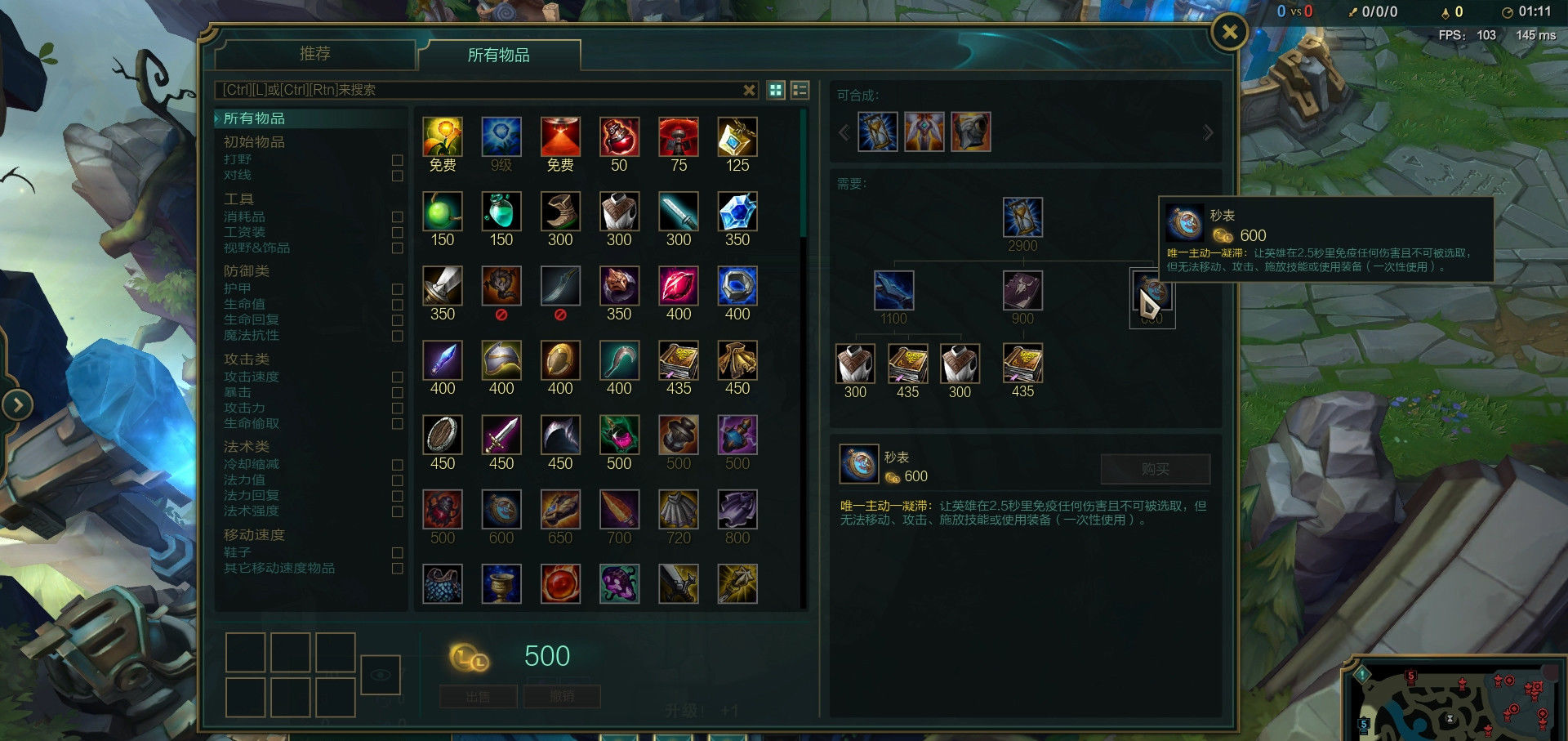The width and height of the screenshot is (1568, 741).
Task: Clear the item search box
Action: 749,90
